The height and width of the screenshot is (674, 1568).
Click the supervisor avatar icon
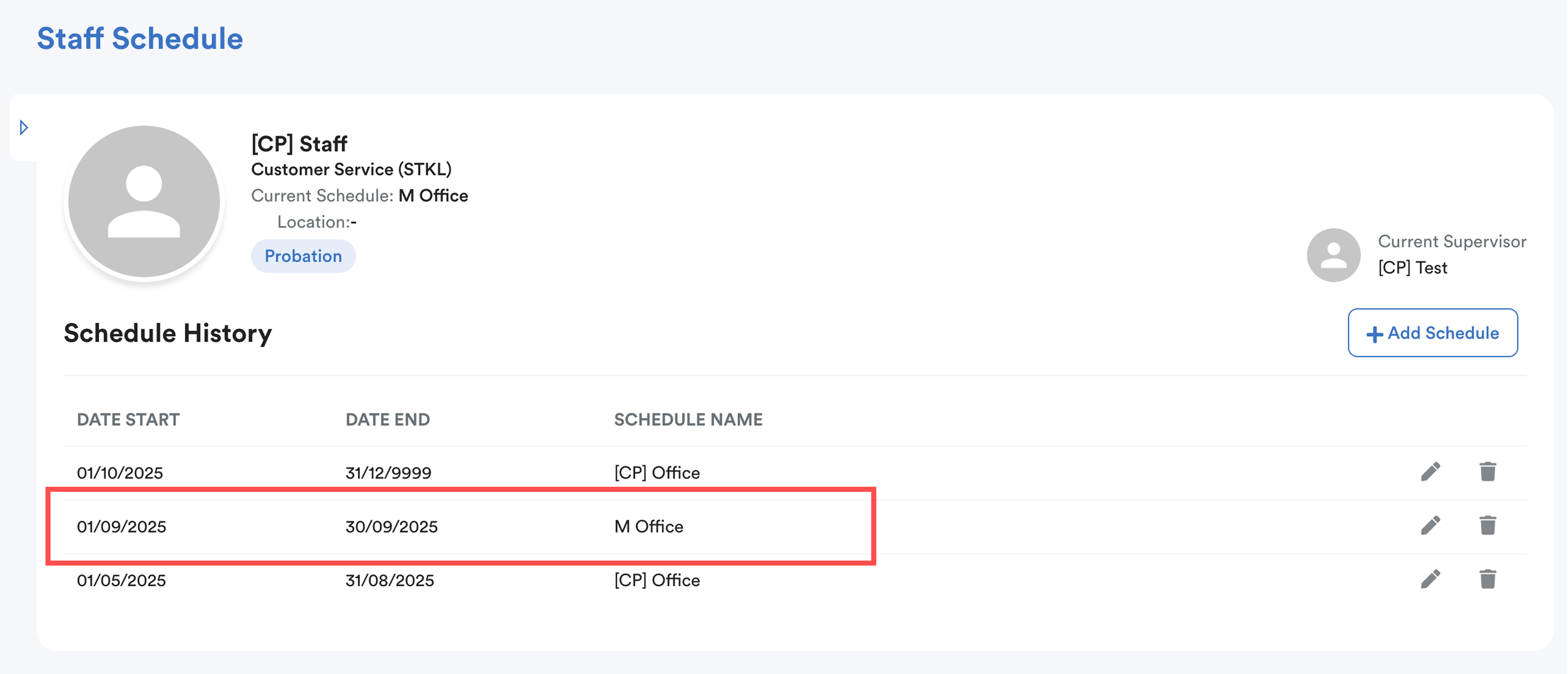pos(1333,255)
